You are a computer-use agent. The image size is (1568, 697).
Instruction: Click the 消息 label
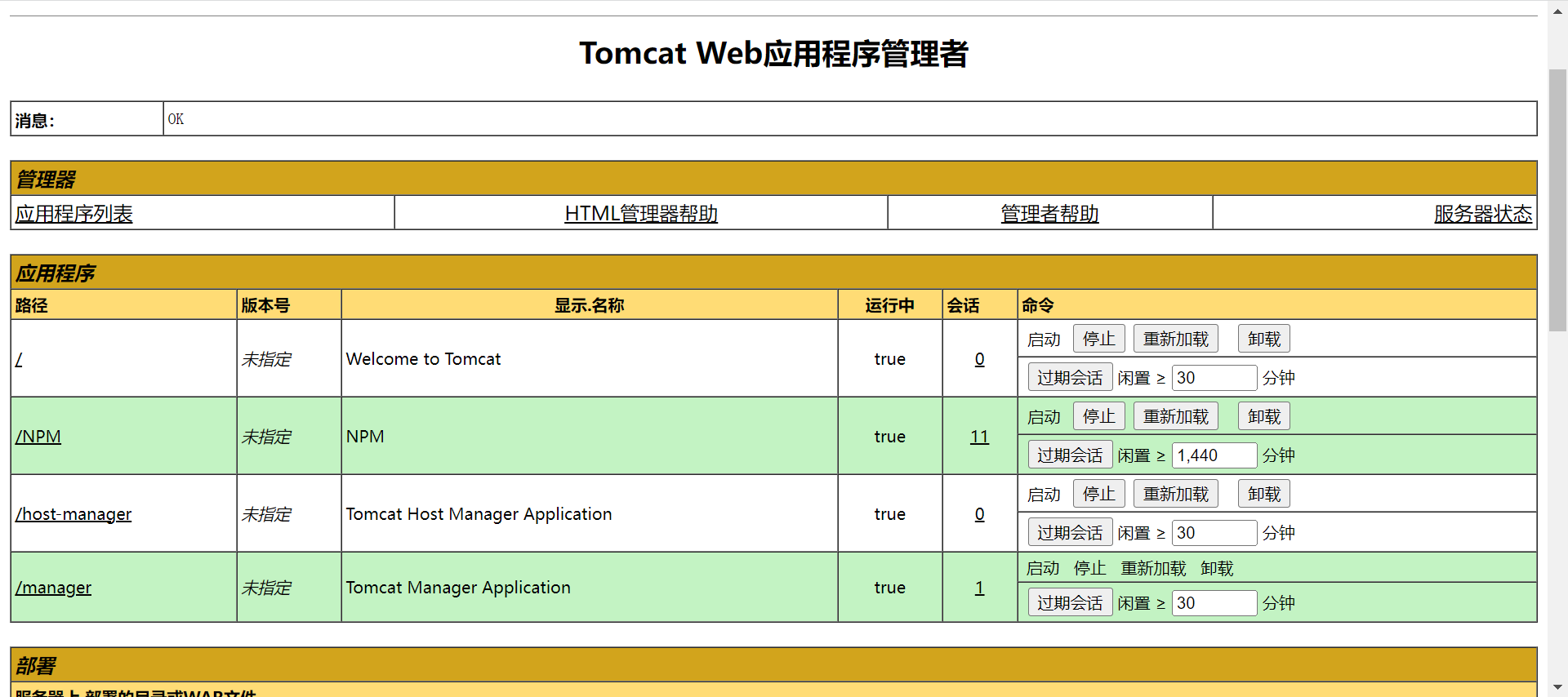pyautogui.click(x=35, y=121)
